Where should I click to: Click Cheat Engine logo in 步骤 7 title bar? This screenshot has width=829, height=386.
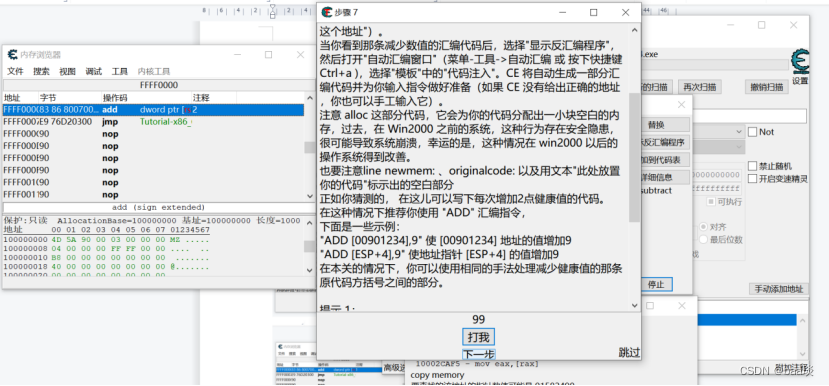(x=327, y=12)
